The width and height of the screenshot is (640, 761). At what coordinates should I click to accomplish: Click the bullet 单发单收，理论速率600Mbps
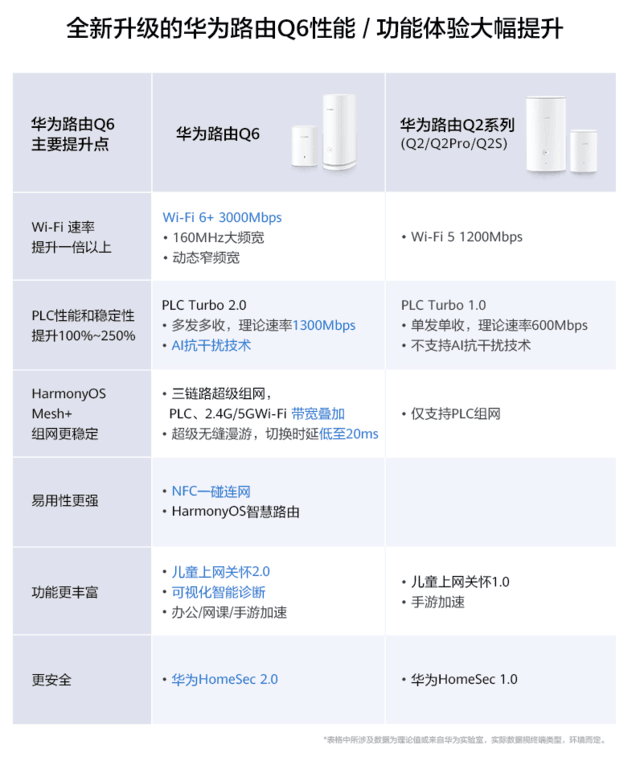[494, 325]
